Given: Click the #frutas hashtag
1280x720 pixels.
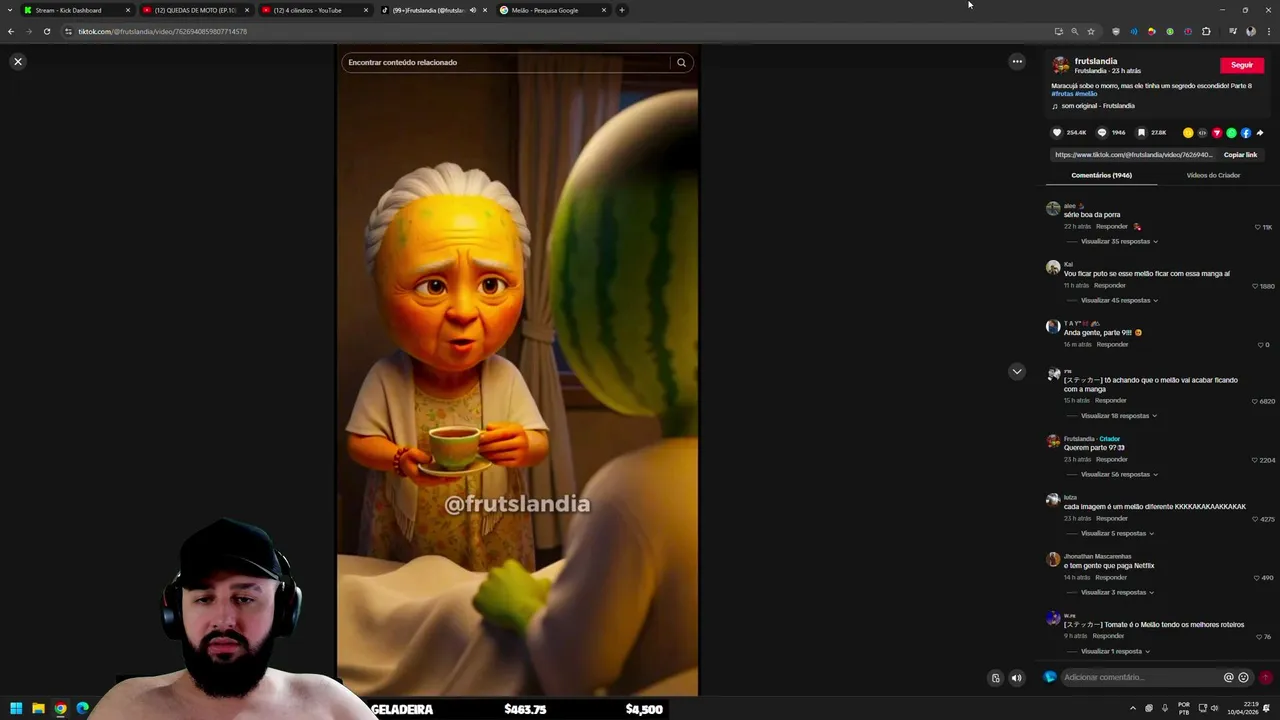Looking at the screenshot, I should 1062,94.
